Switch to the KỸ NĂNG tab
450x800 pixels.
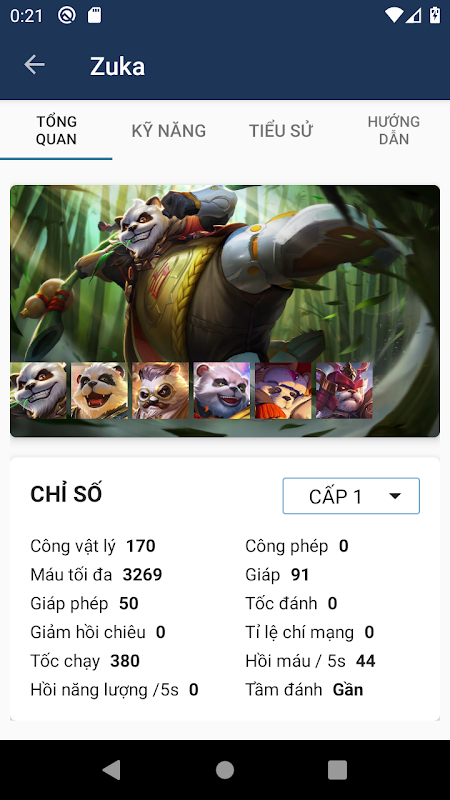pos(168,131)
